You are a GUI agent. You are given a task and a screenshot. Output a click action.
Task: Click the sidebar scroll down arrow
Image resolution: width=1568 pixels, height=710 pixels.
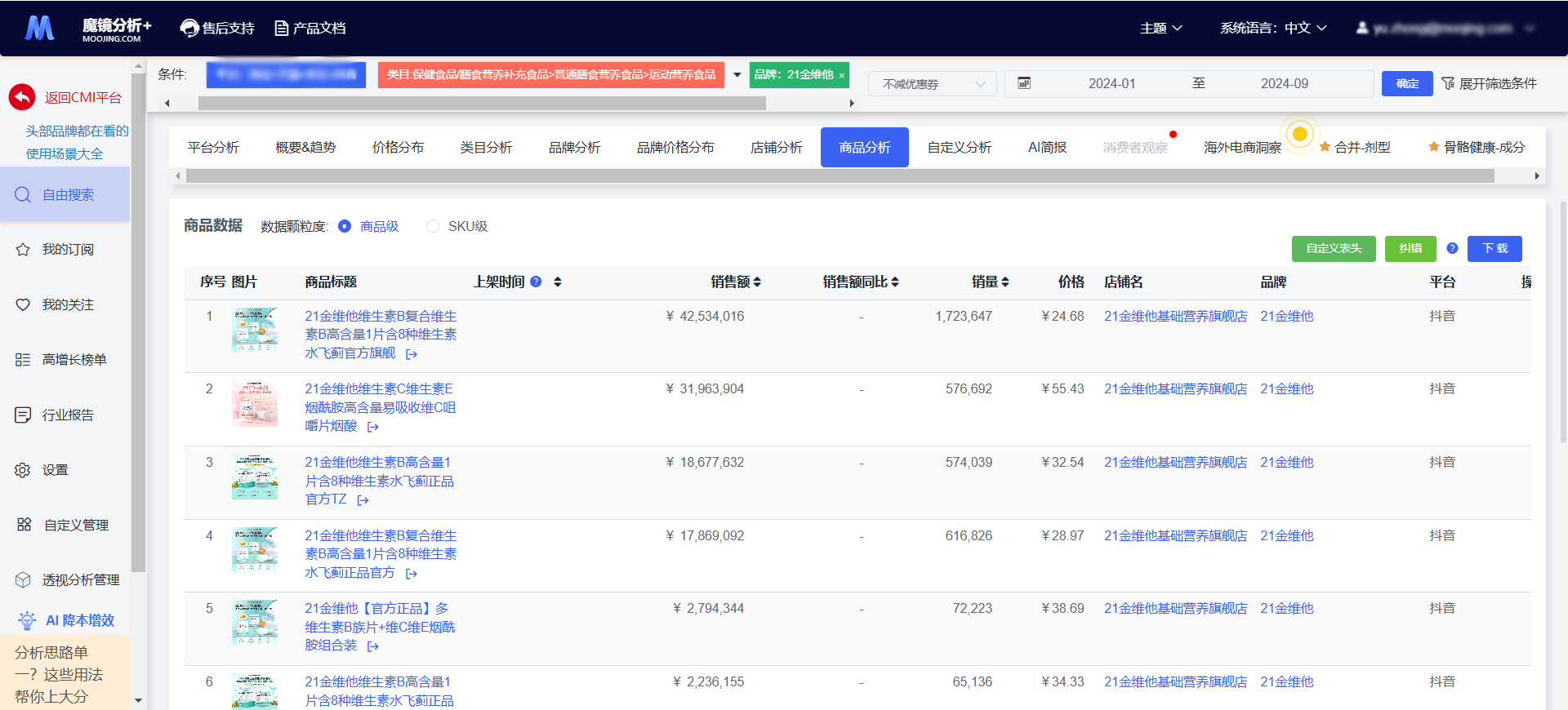tap(138, 700)
